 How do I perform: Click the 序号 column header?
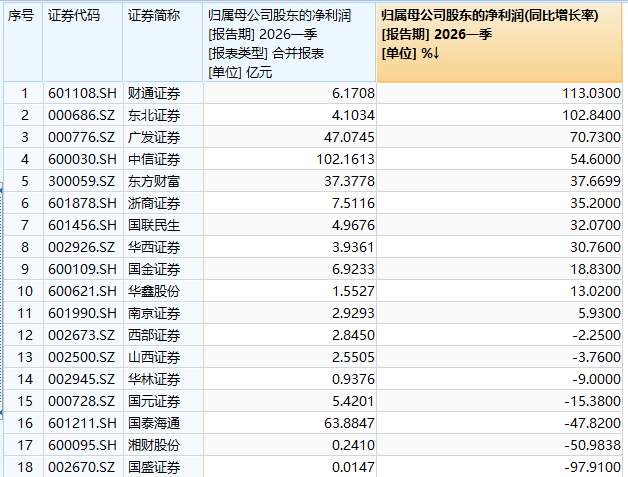(23, 42)
